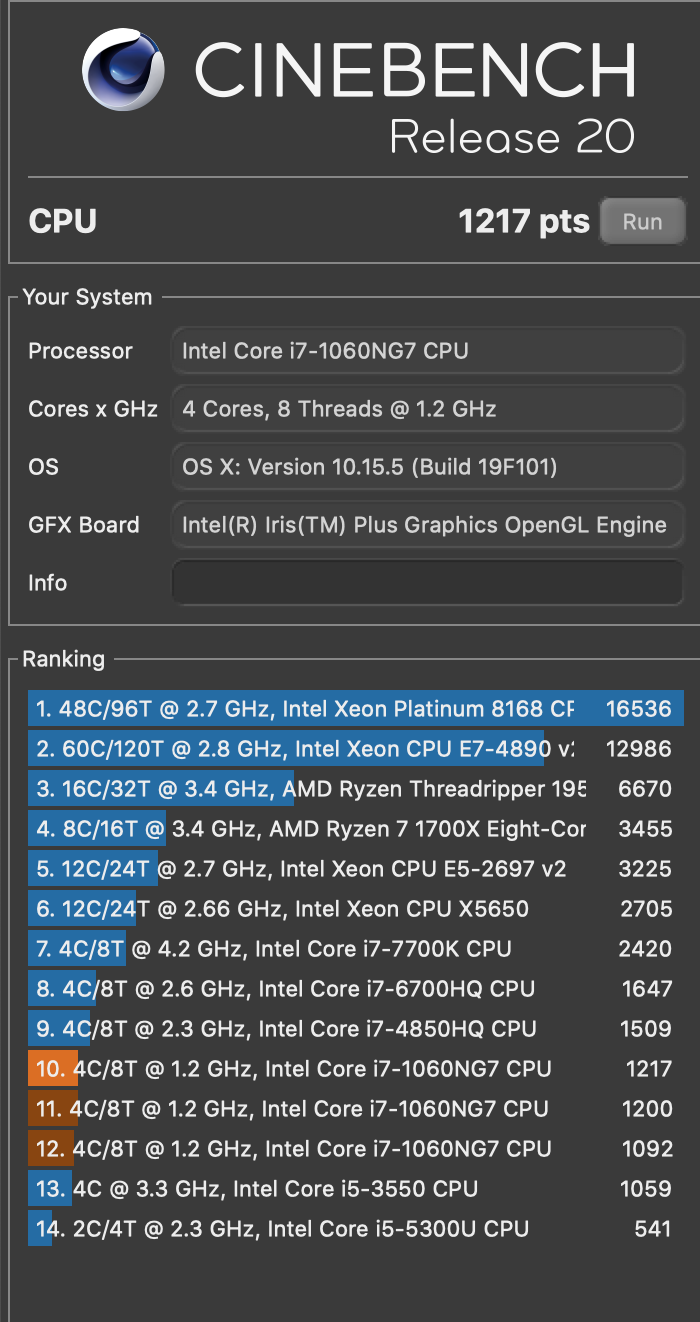Click the empty Info field
The image size is (700, 1322).
(428, 583)
